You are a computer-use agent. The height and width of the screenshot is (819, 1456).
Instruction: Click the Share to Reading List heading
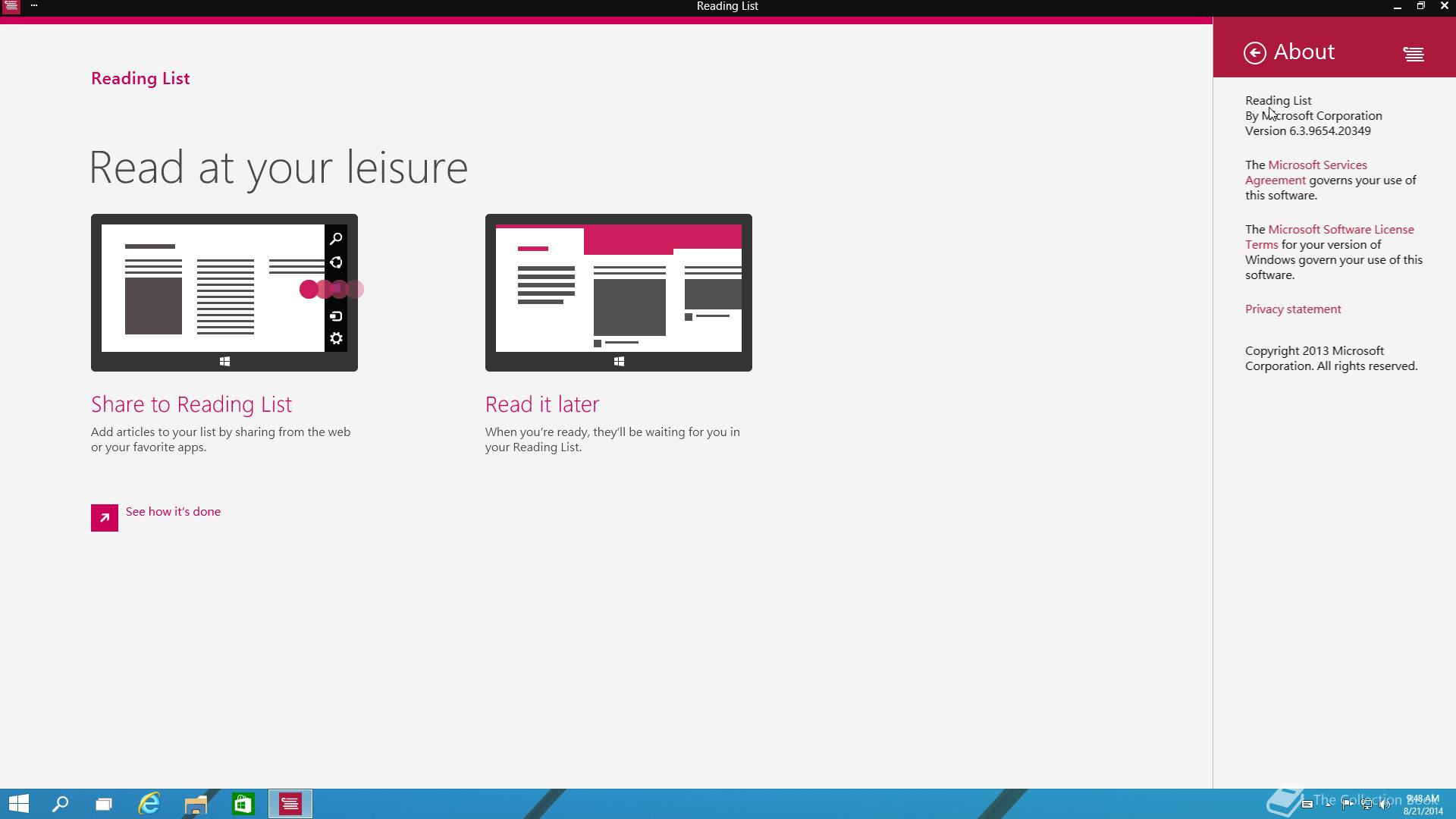point(191,404)
